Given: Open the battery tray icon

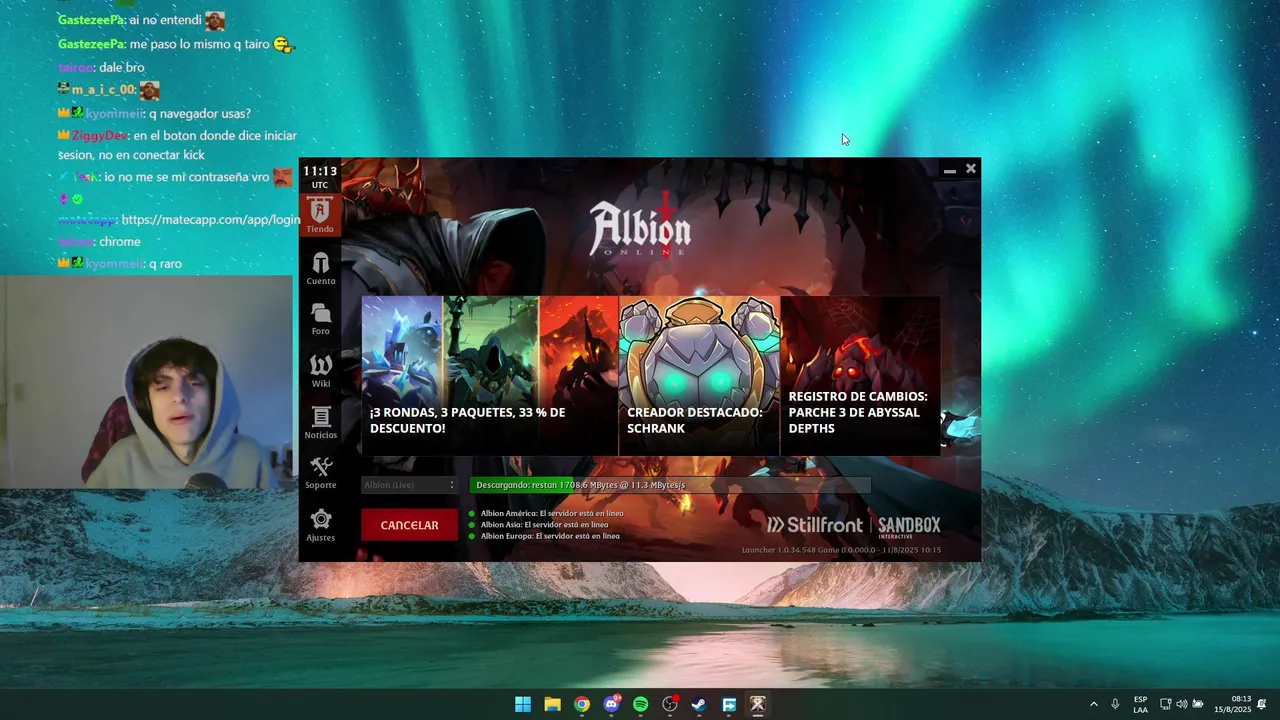Looking at the screenshot, I should coord(1198,704).
